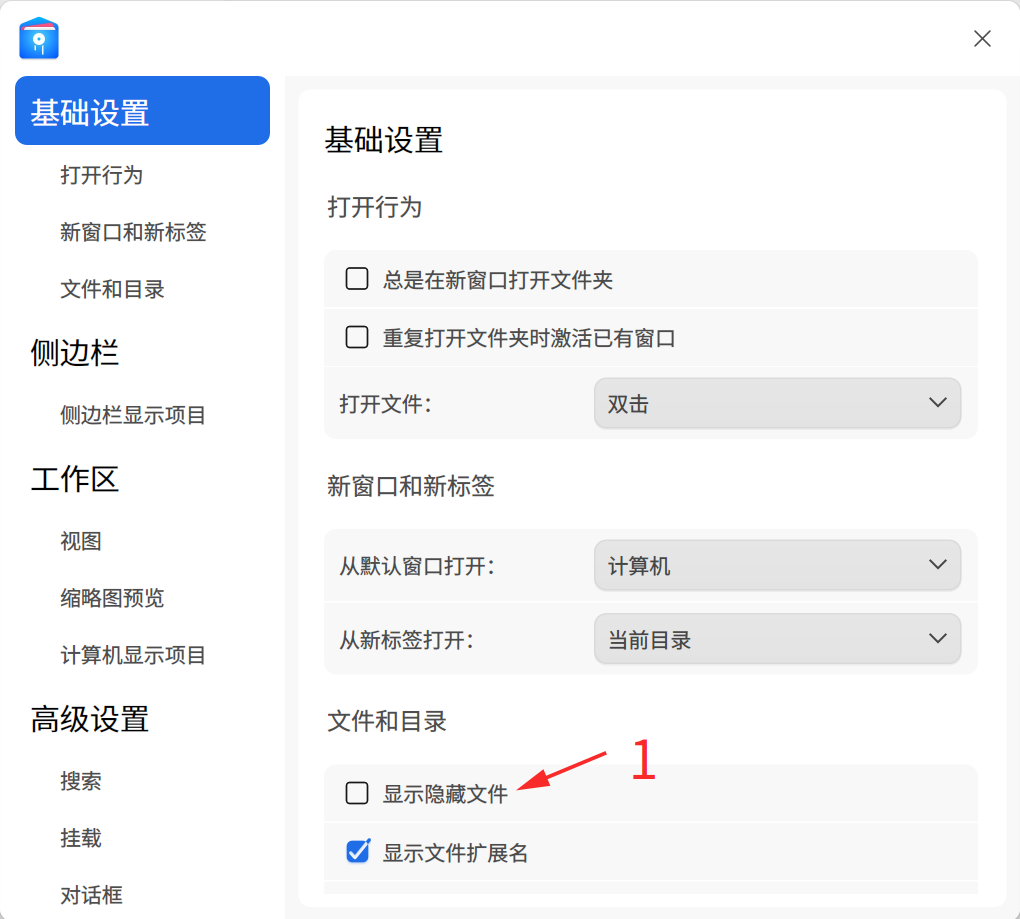Go to 计算机显示项目 in the sidebar
The width and height of the screenshot is (1020, 919).
133,656
